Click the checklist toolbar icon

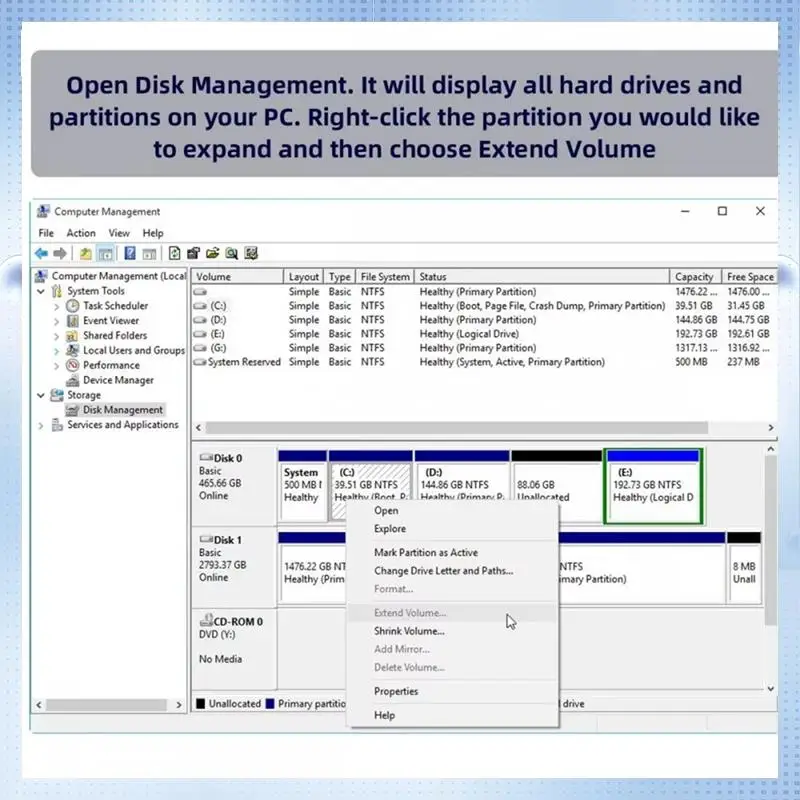pos(251,253)
